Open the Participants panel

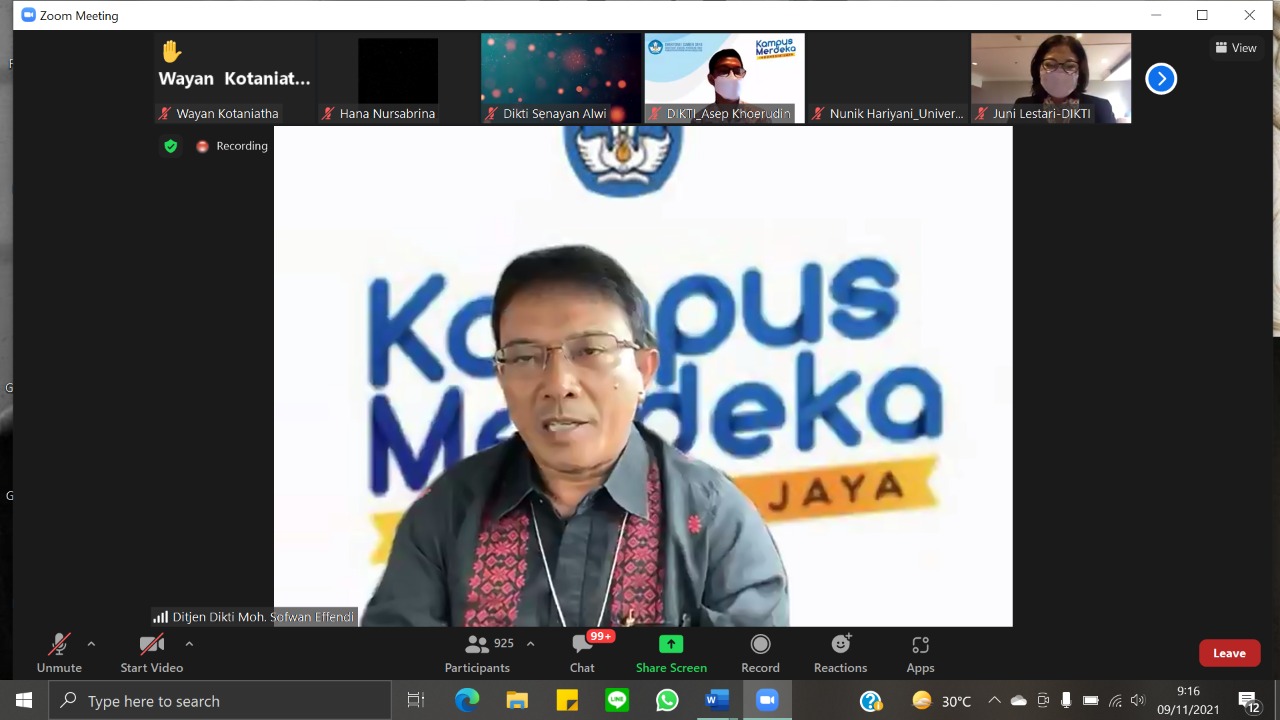[478, 654]
